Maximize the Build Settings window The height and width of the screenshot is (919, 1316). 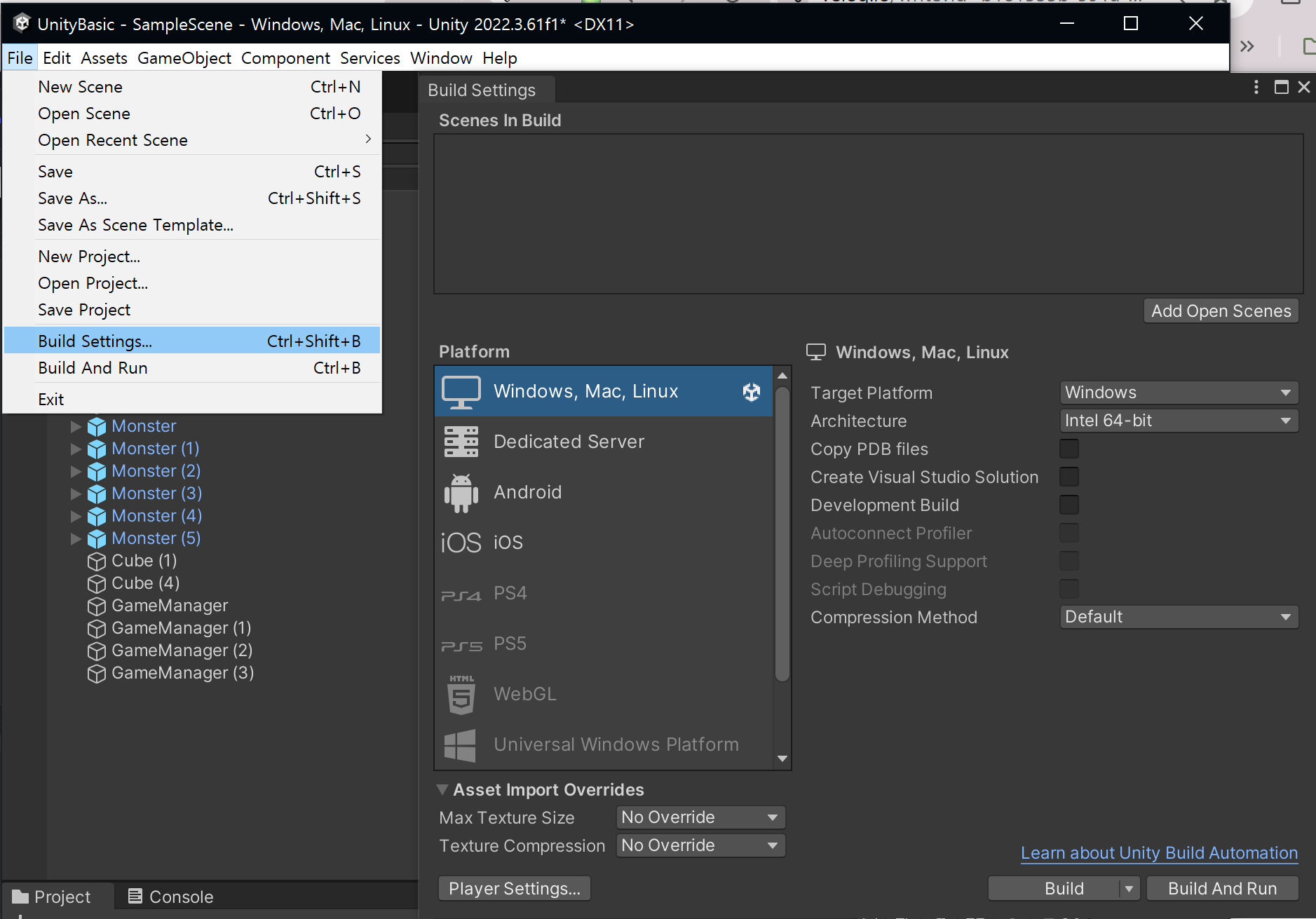click(1282, 87)
